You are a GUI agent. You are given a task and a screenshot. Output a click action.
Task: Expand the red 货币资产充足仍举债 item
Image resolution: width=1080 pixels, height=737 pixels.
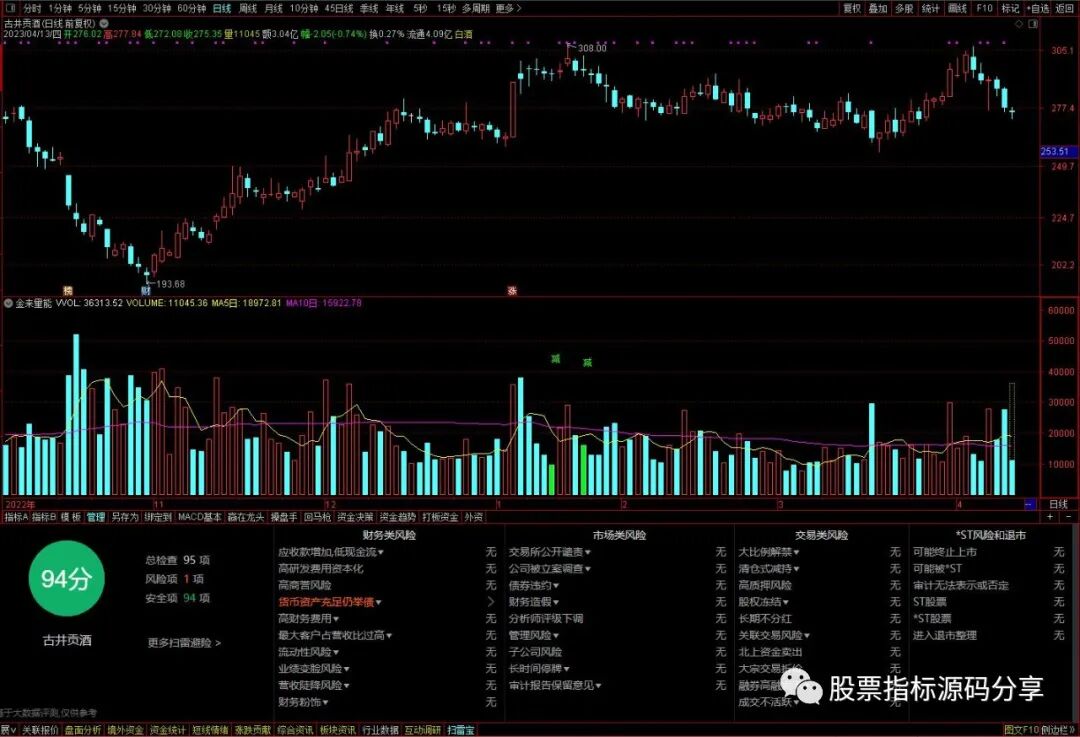[329, 602]
